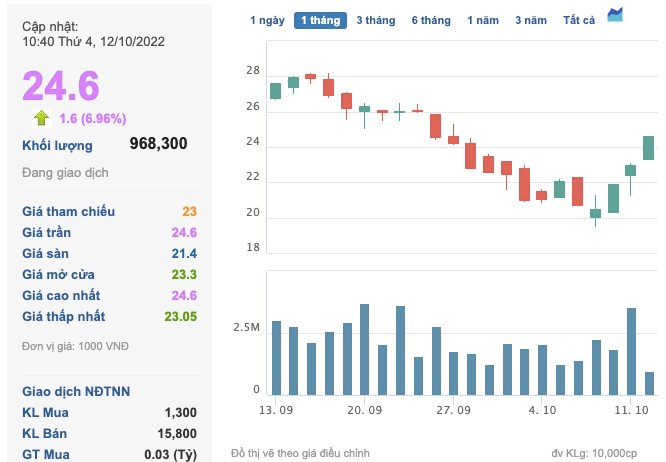The image size is (666, 462).
Task: Click the green up-arrow price change icon
Action: coord(42,118)
